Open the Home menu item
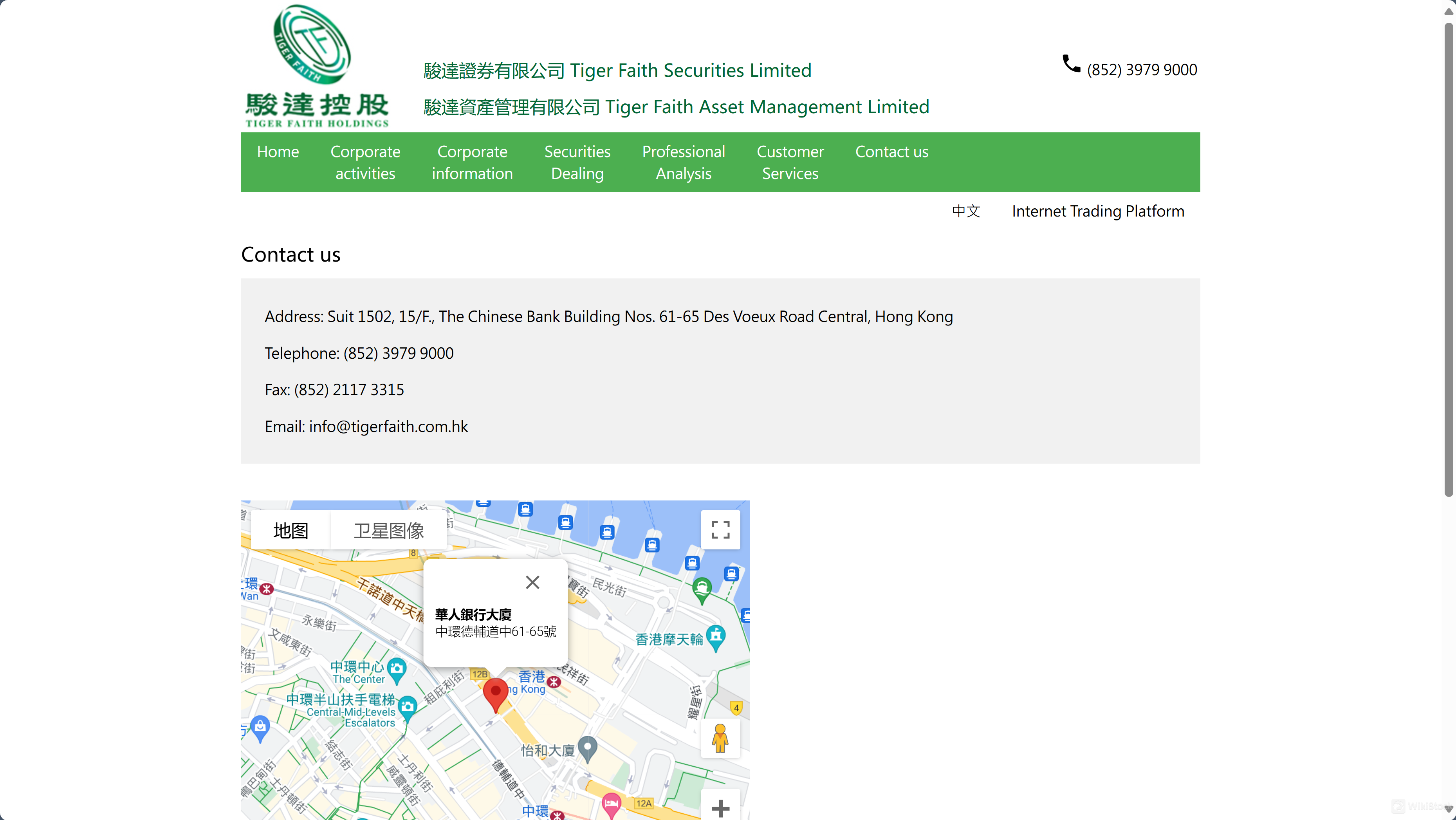Viewport: 1456px width, 820px height. (x=278, y=152)
